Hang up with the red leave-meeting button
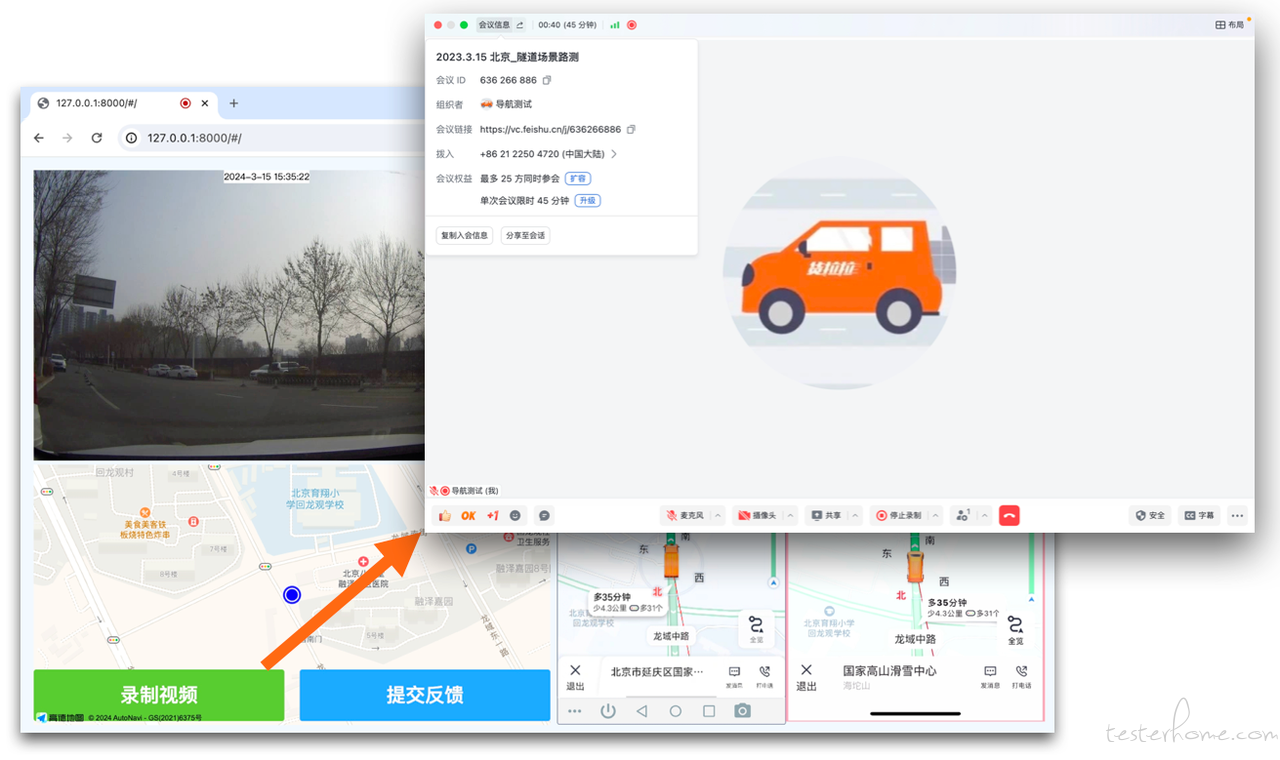 [x=1009, y=516]
